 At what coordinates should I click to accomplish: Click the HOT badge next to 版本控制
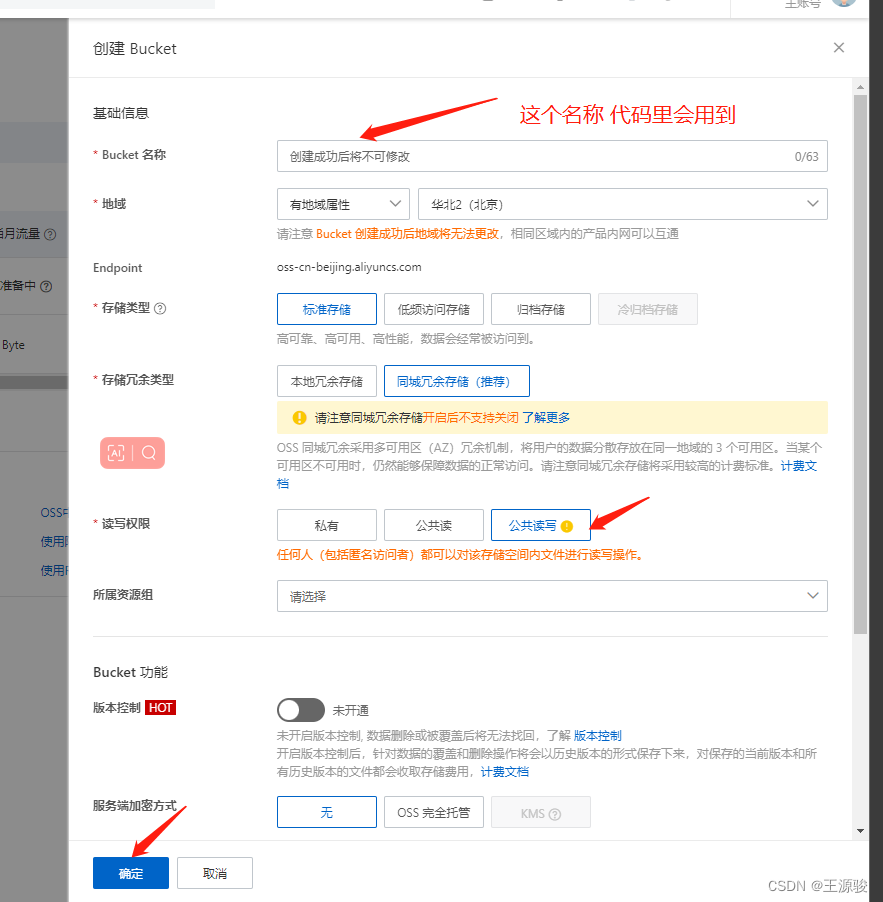[160, 708]
